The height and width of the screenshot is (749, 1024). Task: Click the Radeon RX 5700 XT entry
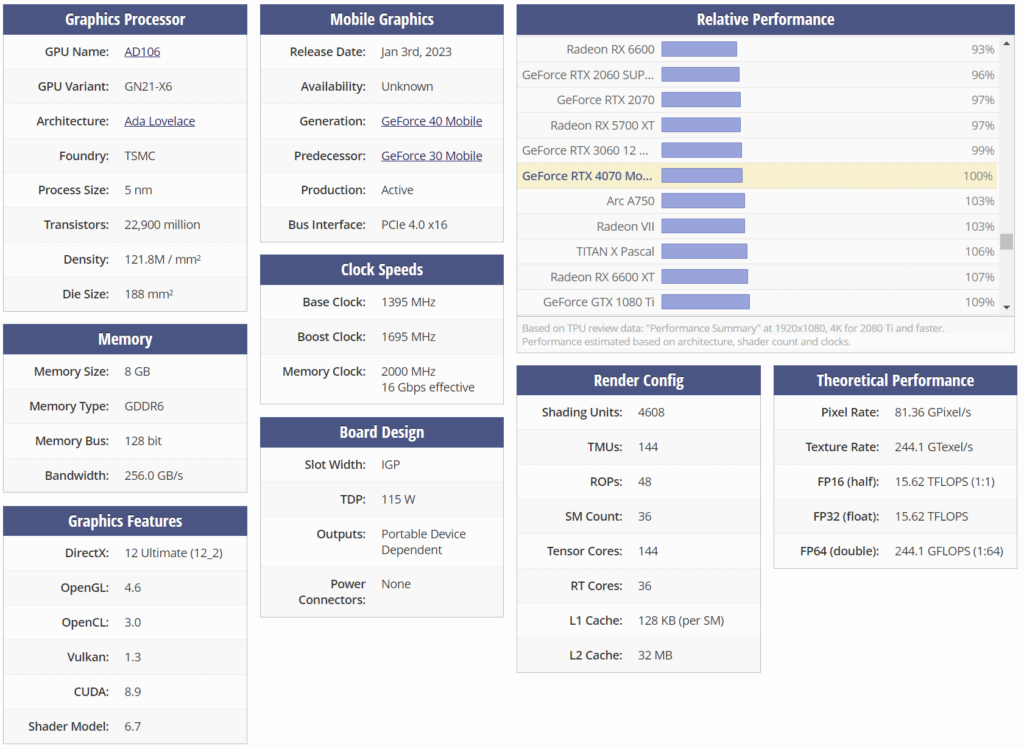602,125
